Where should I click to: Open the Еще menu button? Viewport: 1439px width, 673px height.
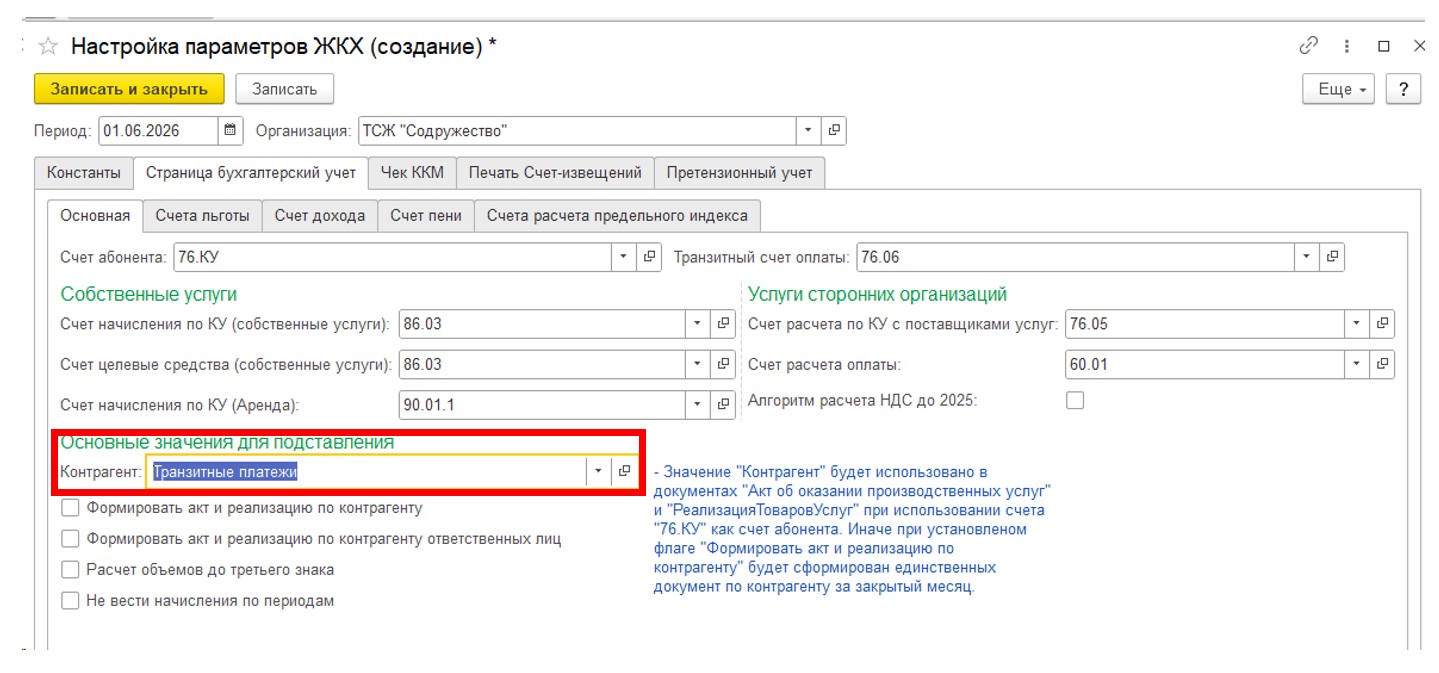pyautogui.click(x=1339, y=89)
